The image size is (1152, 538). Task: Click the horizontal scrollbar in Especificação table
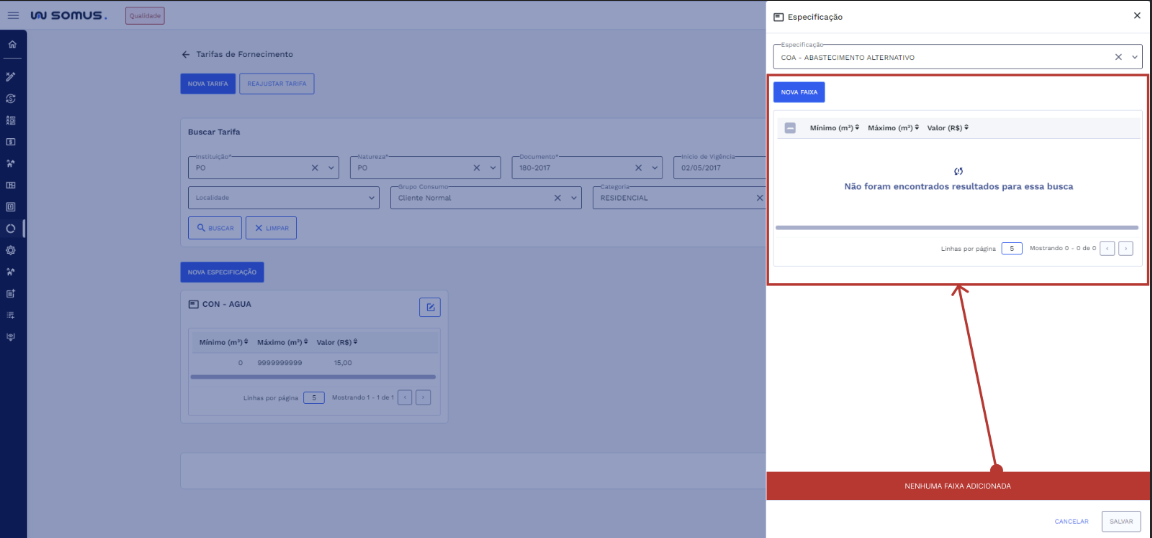click(956, 228)
